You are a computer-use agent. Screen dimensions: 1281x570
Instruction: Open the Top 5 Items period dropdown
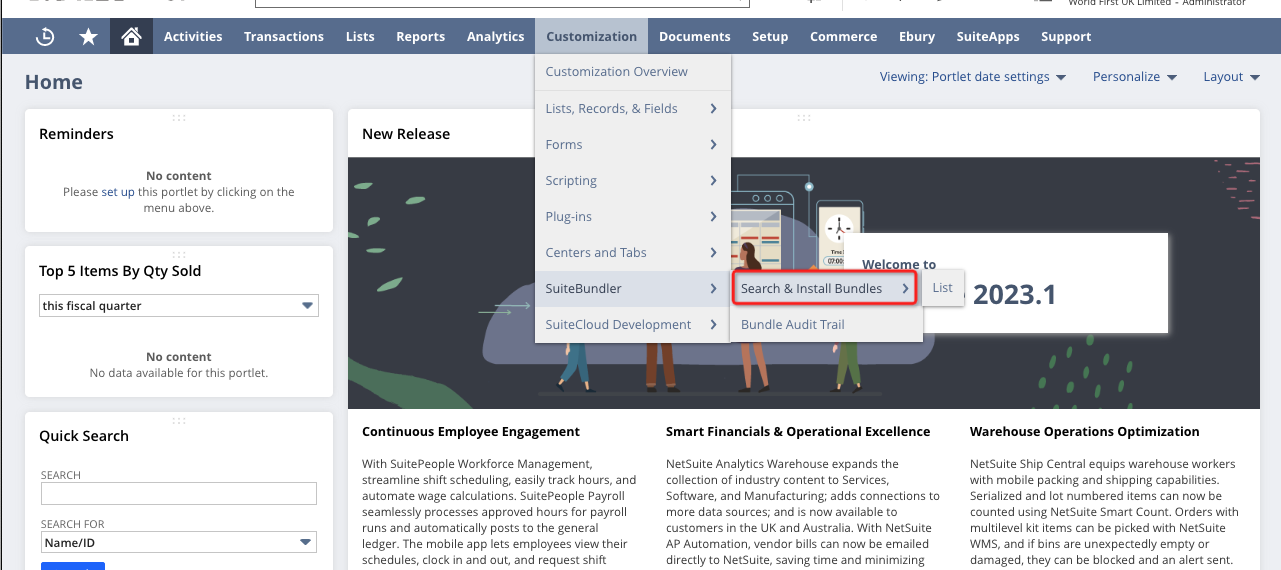pos(307,306)
